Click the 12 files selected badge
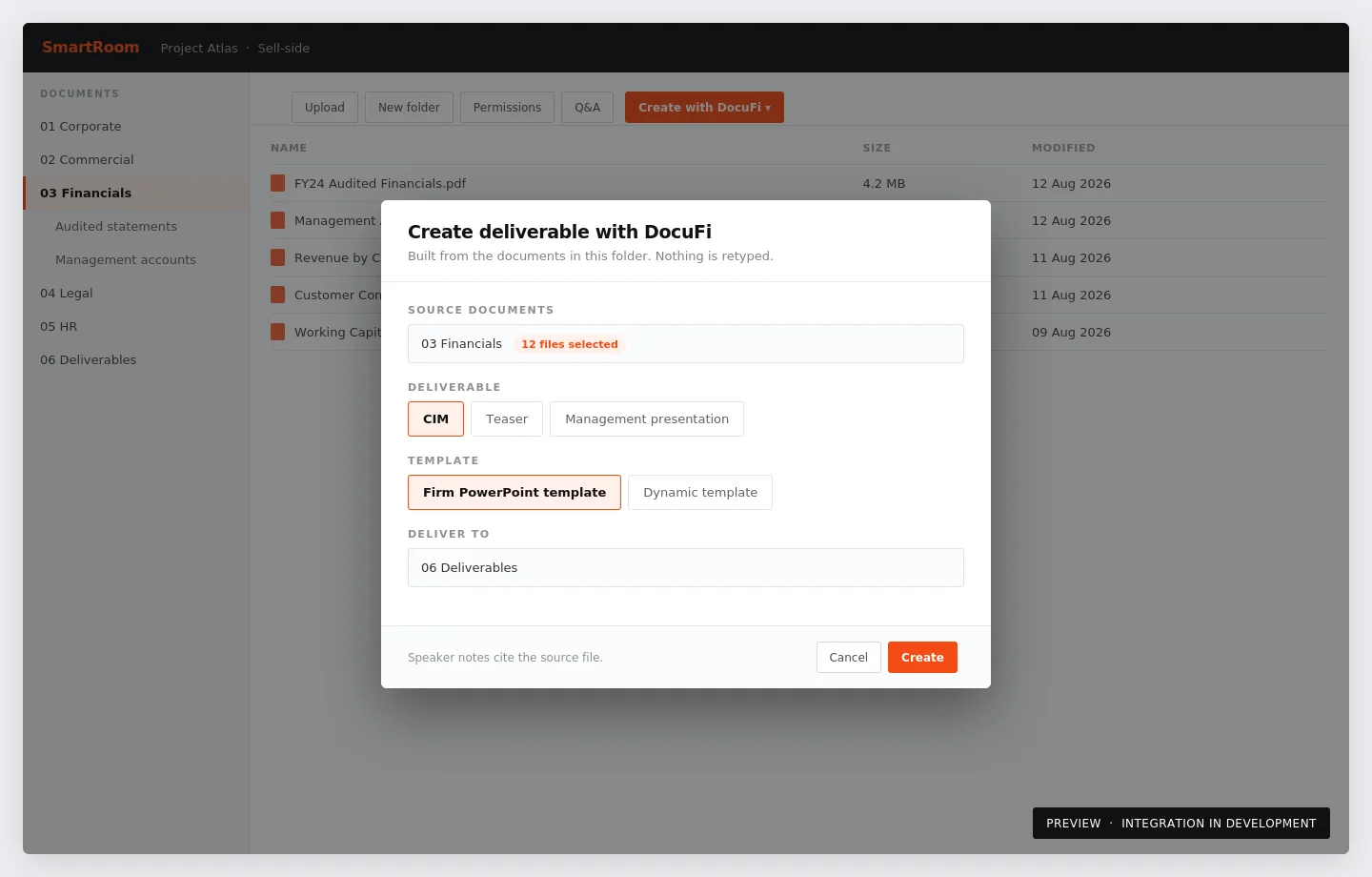Image resolution: width=1372 pixels, height=877 pixels. 570,344
